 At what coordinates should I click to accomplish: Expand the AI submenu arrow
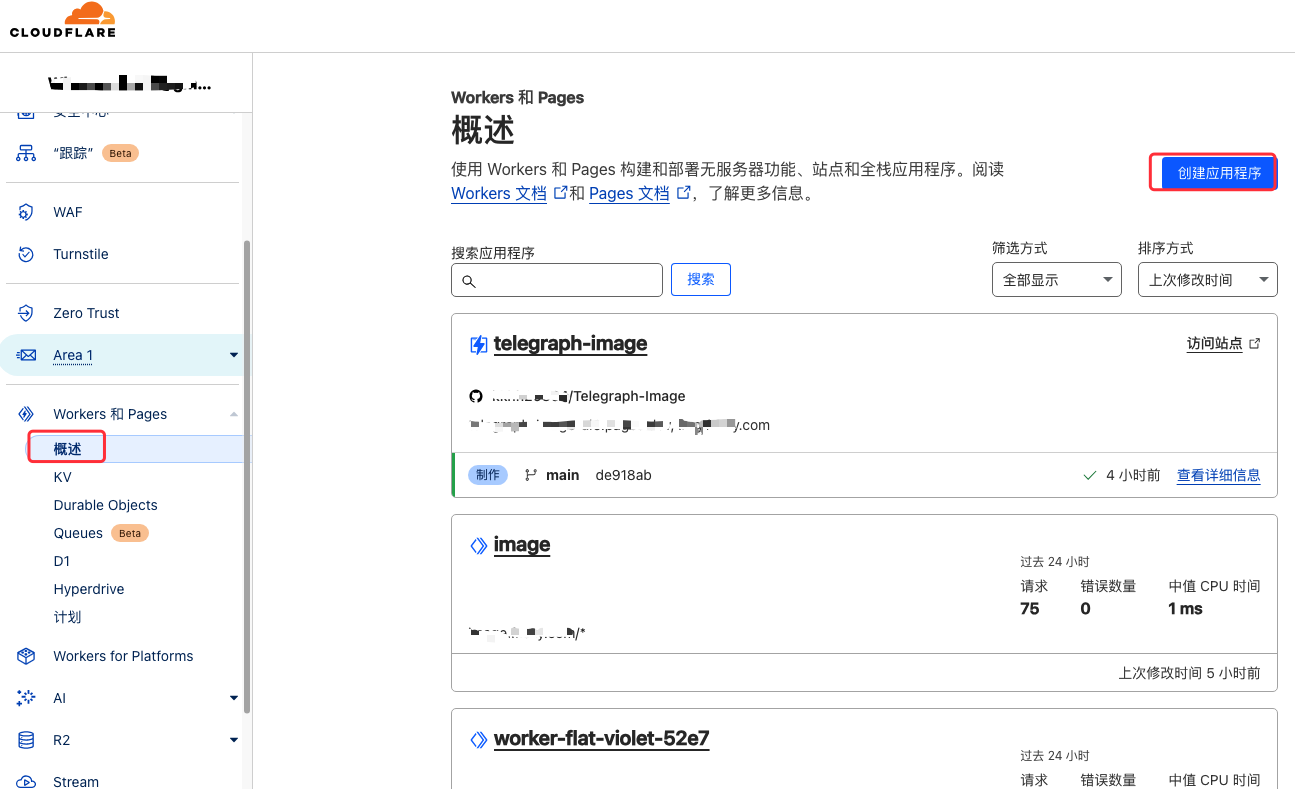tap(234, 698)
